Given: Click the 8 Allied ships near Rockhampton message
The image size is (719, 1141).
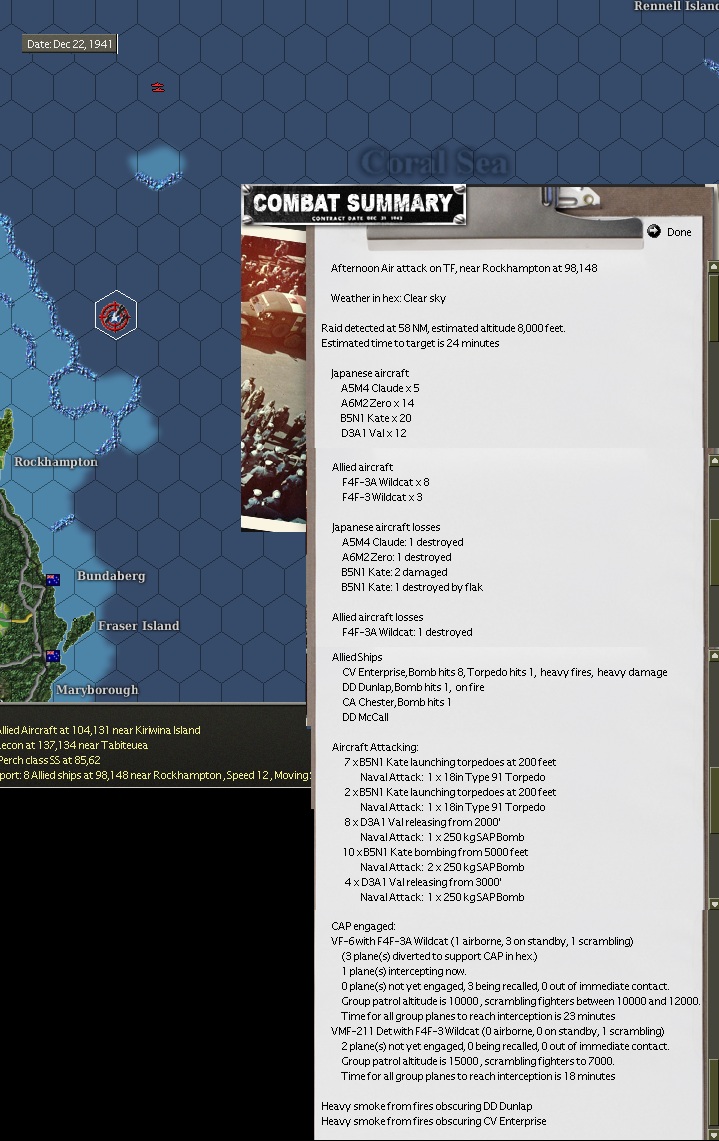Looking at the screenshot, I should tap(155, 775).
